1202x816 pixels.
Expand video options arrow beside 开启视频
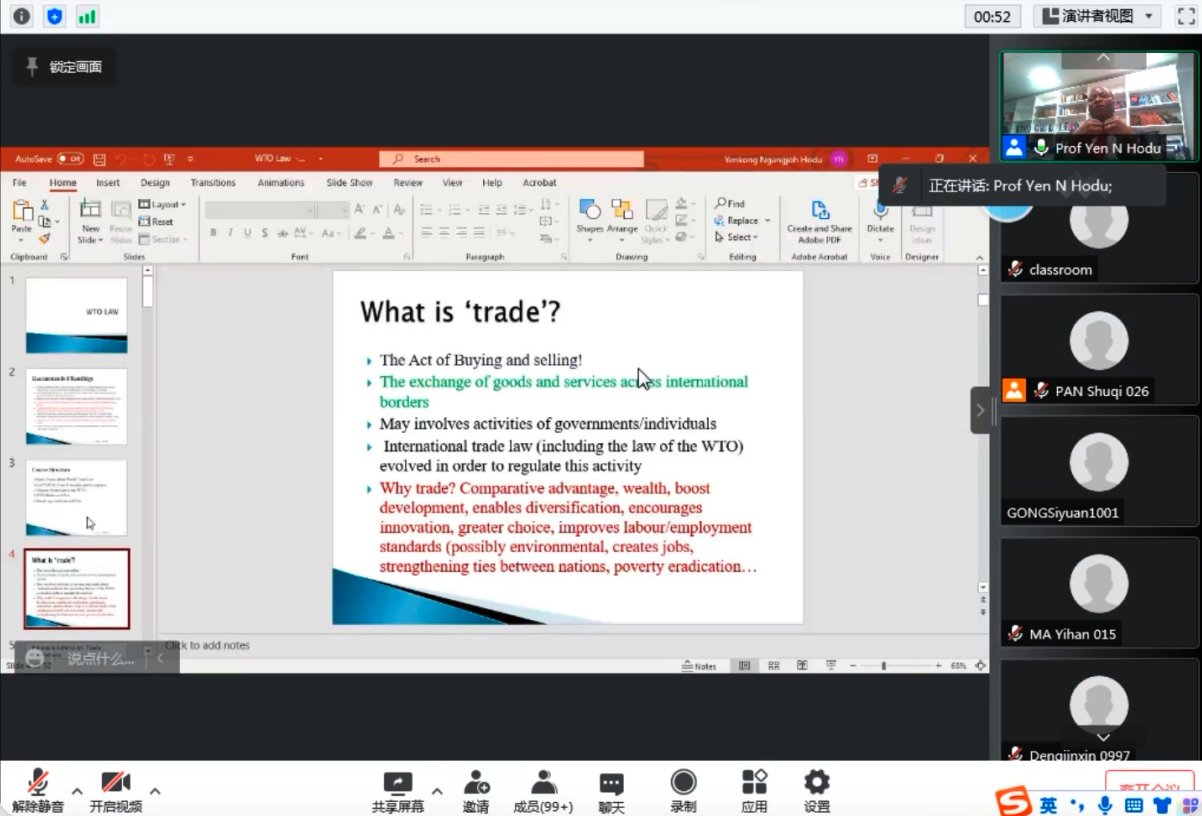(x=155, y=790)
